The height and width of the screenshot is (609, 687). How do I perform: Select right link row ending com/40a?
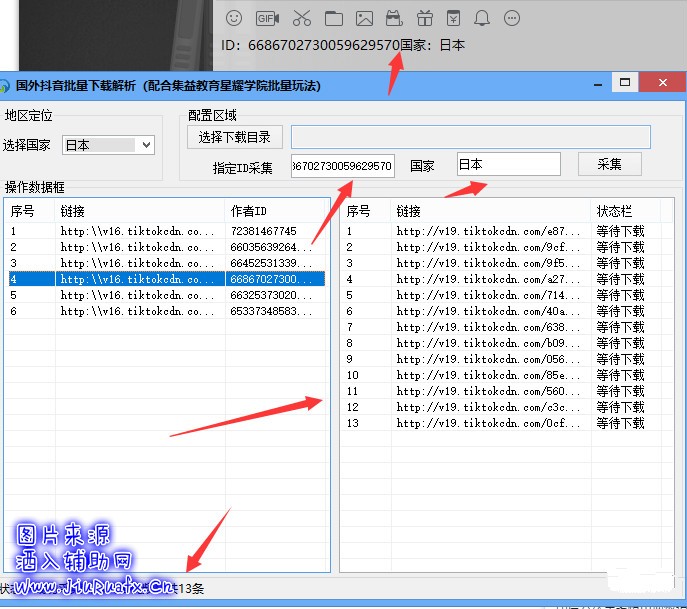coord(506,311)
